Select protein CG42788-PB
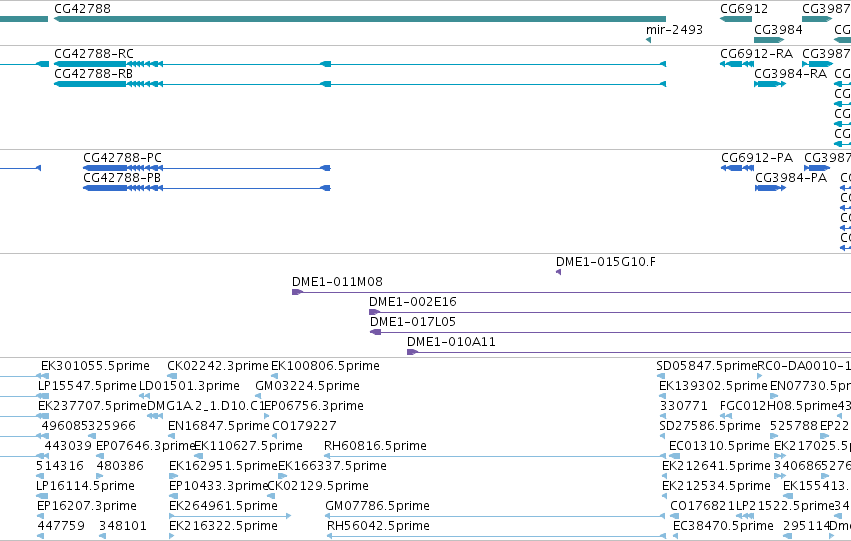Screen dimensions: 851x541 (x=207, y=188)
